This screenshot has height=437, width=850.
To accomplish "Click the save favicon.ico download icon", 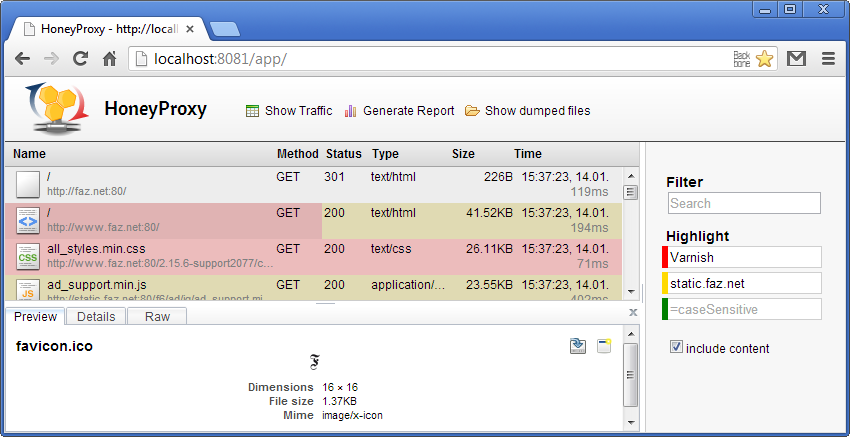I will click(578, 346).
